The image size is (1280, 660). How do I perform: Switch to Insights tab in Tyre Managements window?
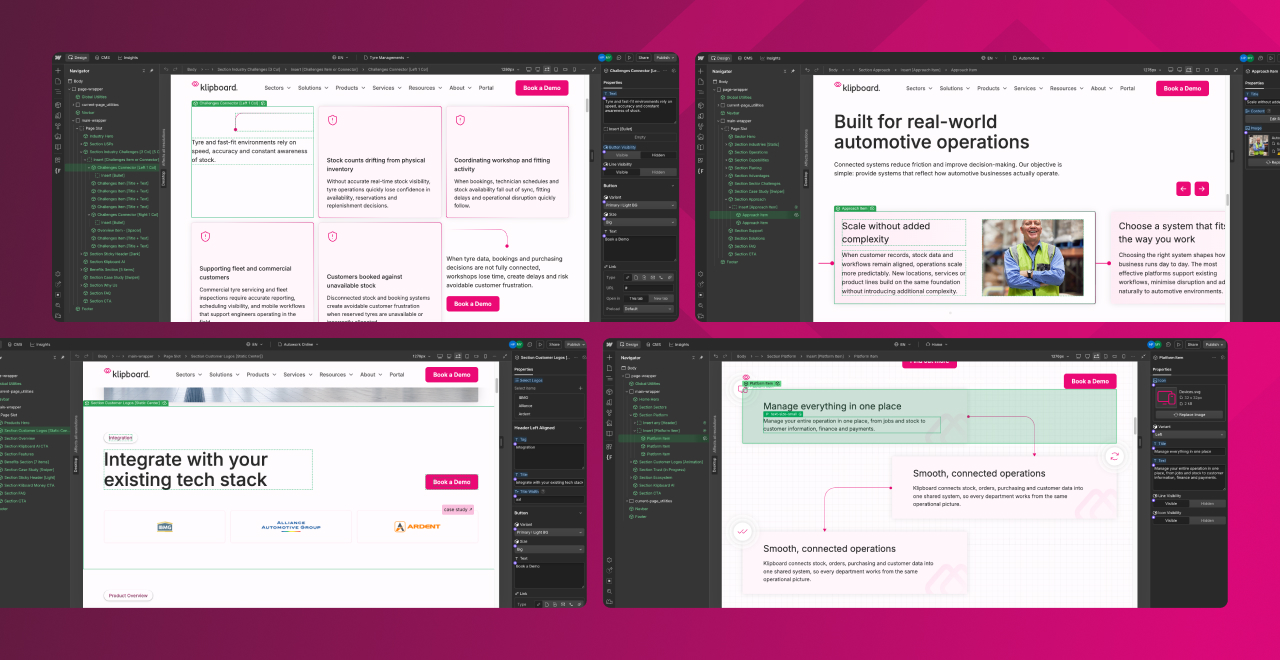128,58
